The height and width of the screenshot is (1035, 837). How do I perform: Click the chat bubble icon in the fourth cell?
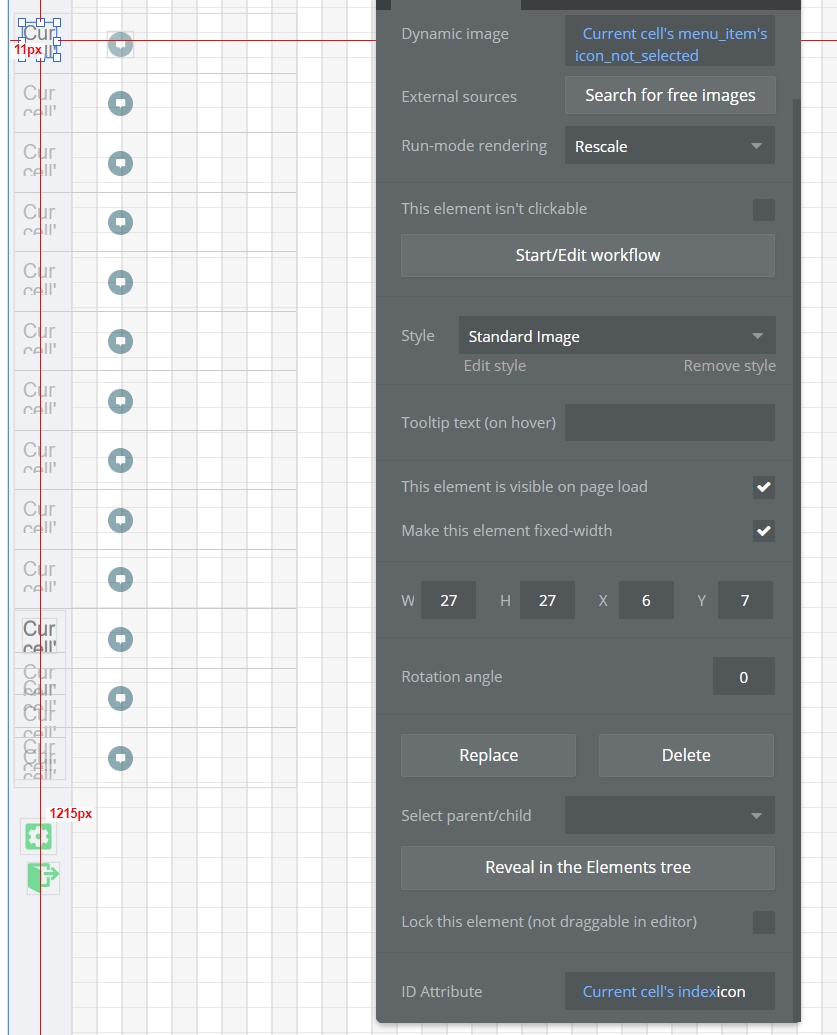tap(120, 222)
